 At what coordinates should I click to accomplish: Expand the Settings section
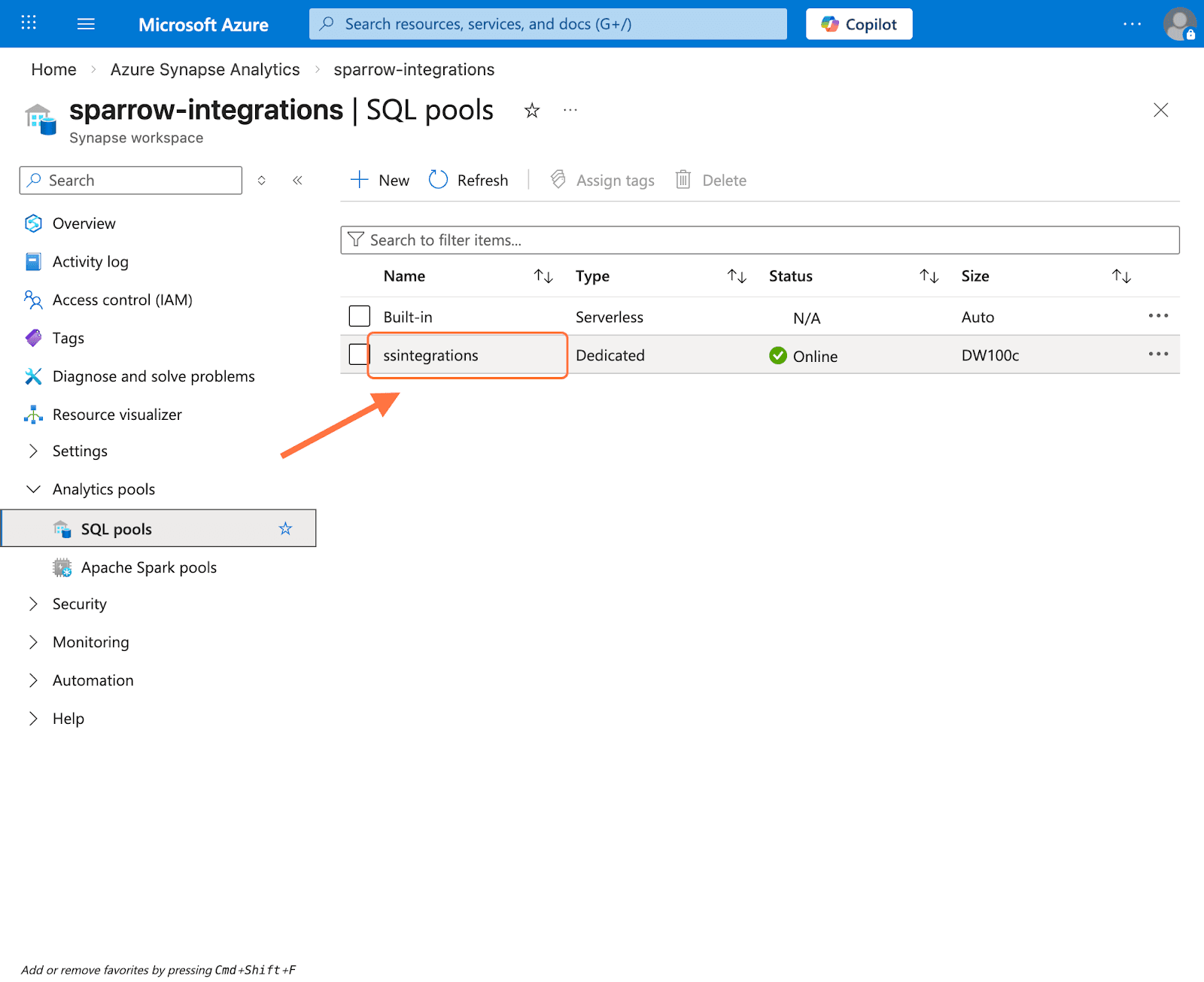(79, 451)
